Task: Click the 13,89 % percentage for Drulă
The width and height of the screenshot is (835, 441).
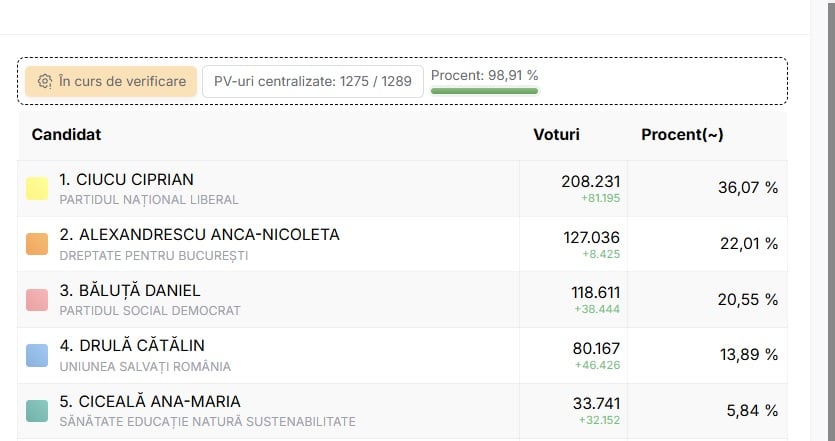Action: click(747, 354)
